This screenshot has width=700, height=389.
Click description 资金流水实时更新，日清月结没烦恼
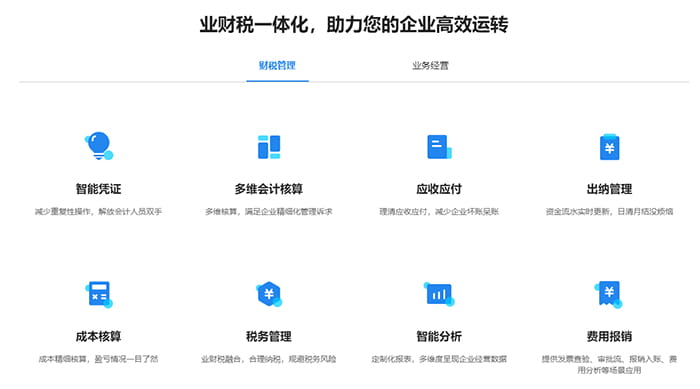pyautogui.click(x=609, y=212)
